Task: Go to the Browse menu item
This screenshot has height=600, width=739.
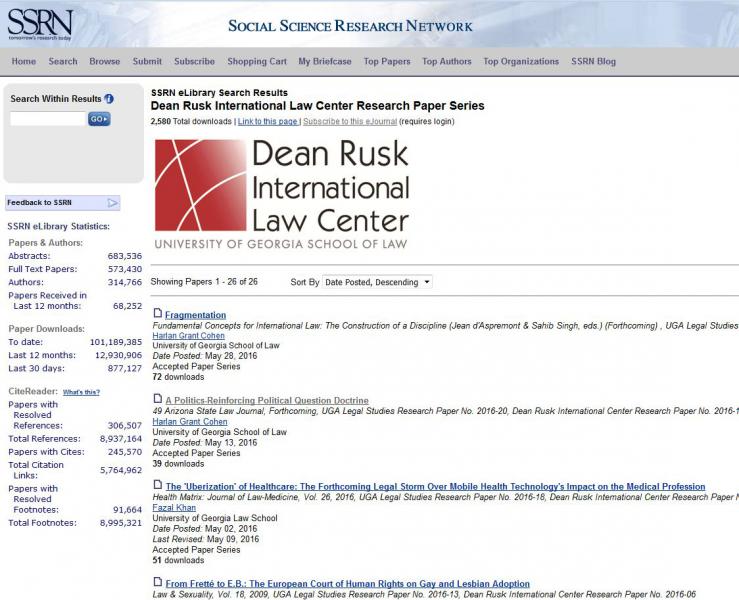Action: 104,61
